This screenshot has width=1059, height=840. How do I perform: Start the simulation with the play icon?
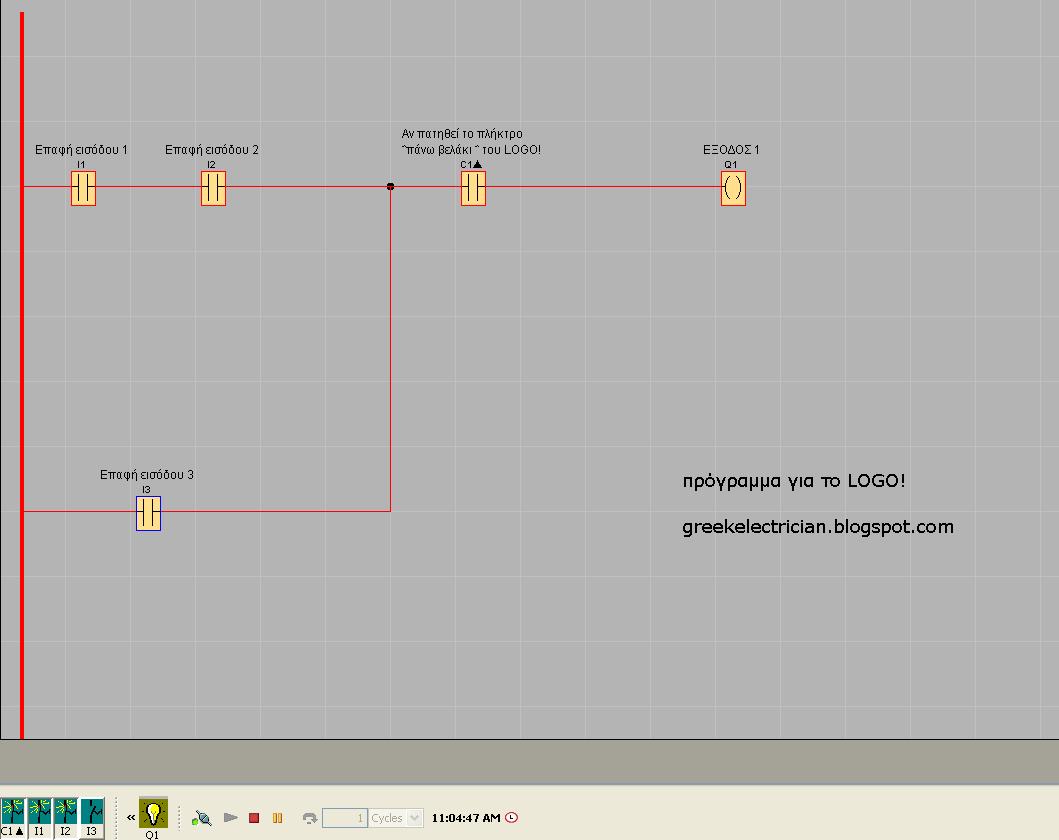(x=231, y=817)
